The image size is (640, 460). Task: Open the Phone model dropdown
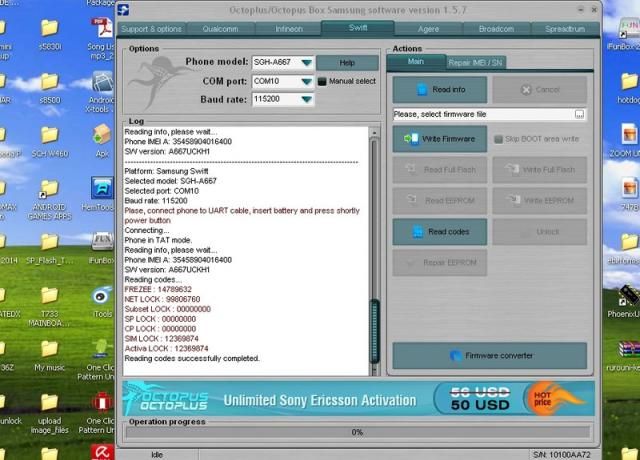(306, 63)
